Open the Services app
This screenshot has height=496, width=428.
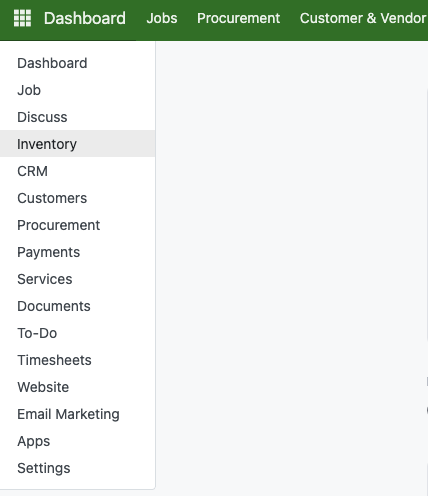pyautogui.click(x=77, y=279)
